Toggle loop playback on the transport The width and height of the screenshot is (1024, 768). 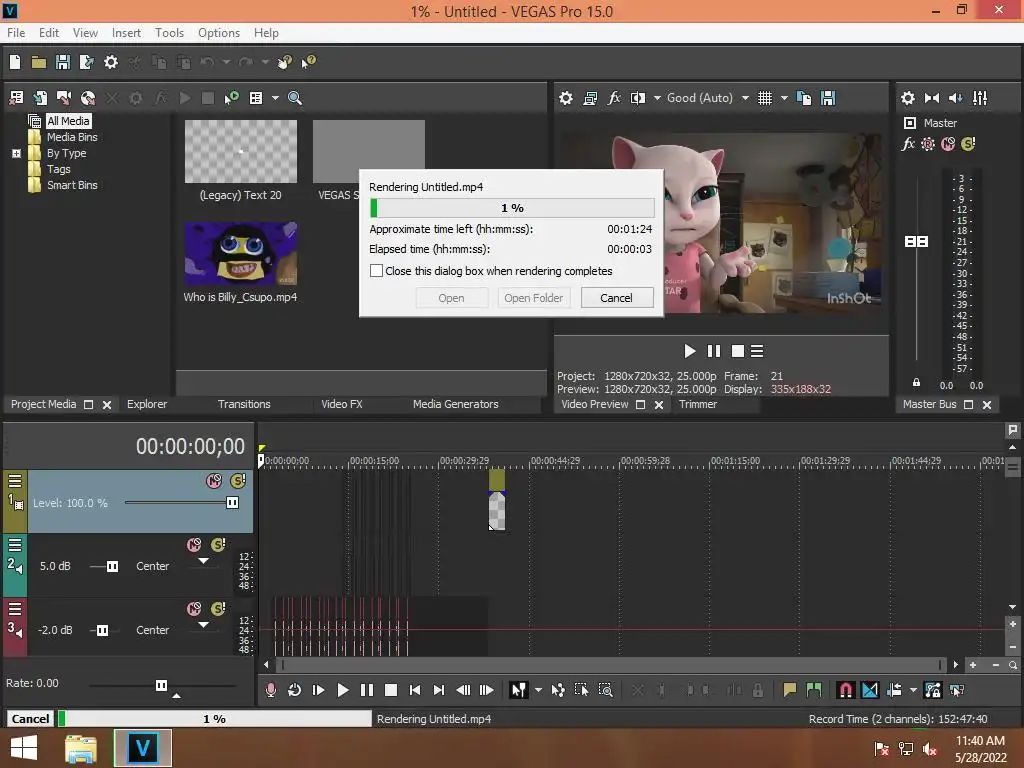(295, 690)
